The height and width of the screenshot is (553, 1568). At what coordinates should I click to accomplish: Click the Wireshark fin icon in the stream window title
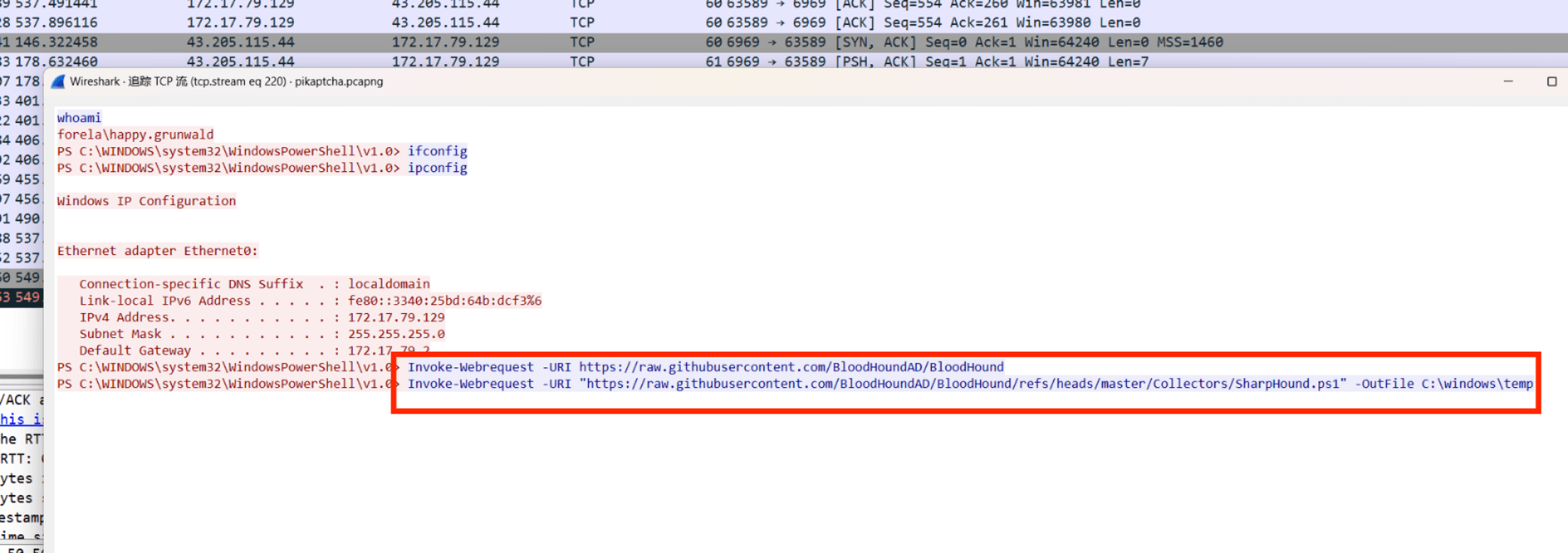58,81
